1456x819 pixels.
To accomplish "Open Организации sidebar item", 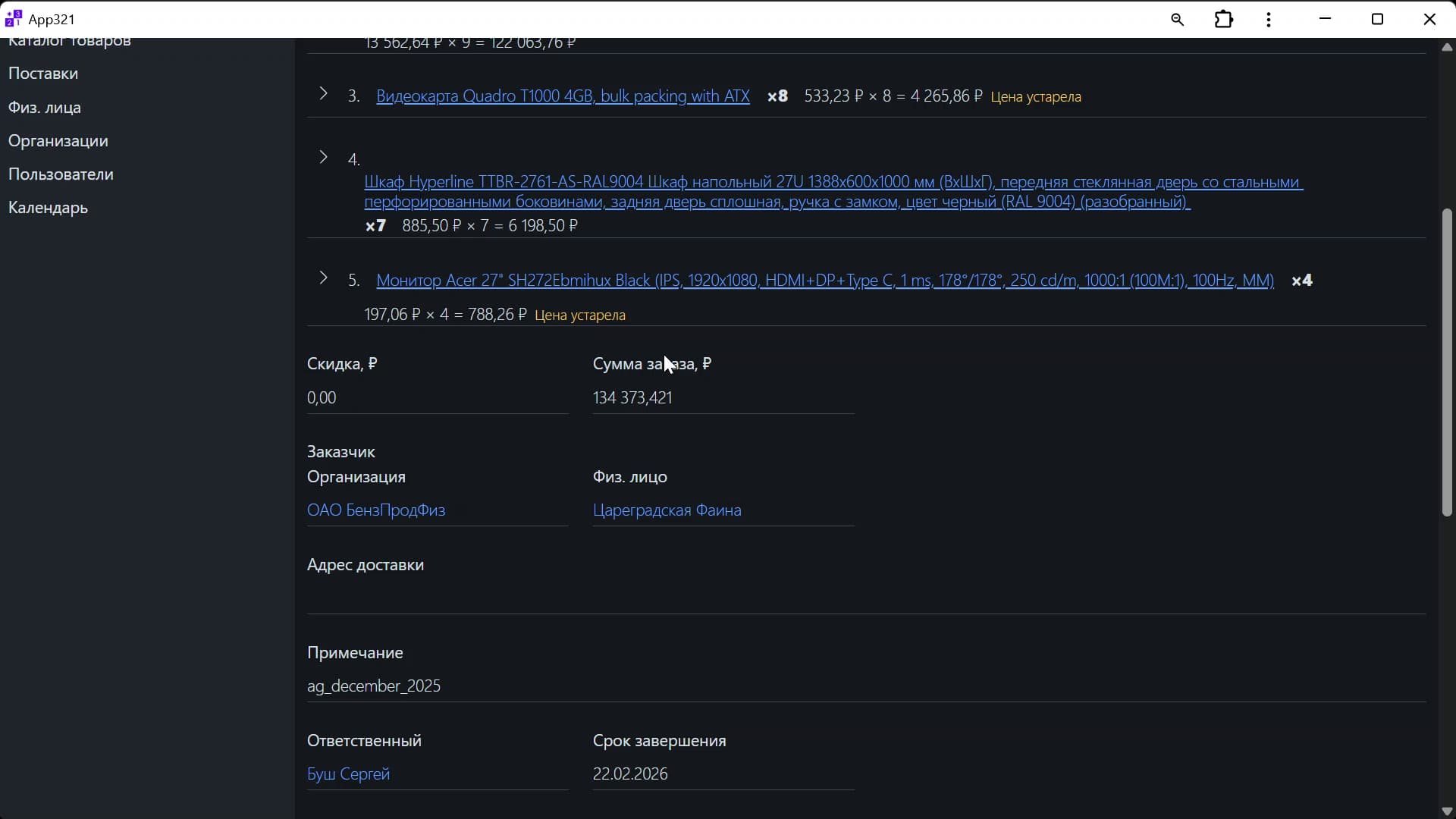I will coord(58,141).
